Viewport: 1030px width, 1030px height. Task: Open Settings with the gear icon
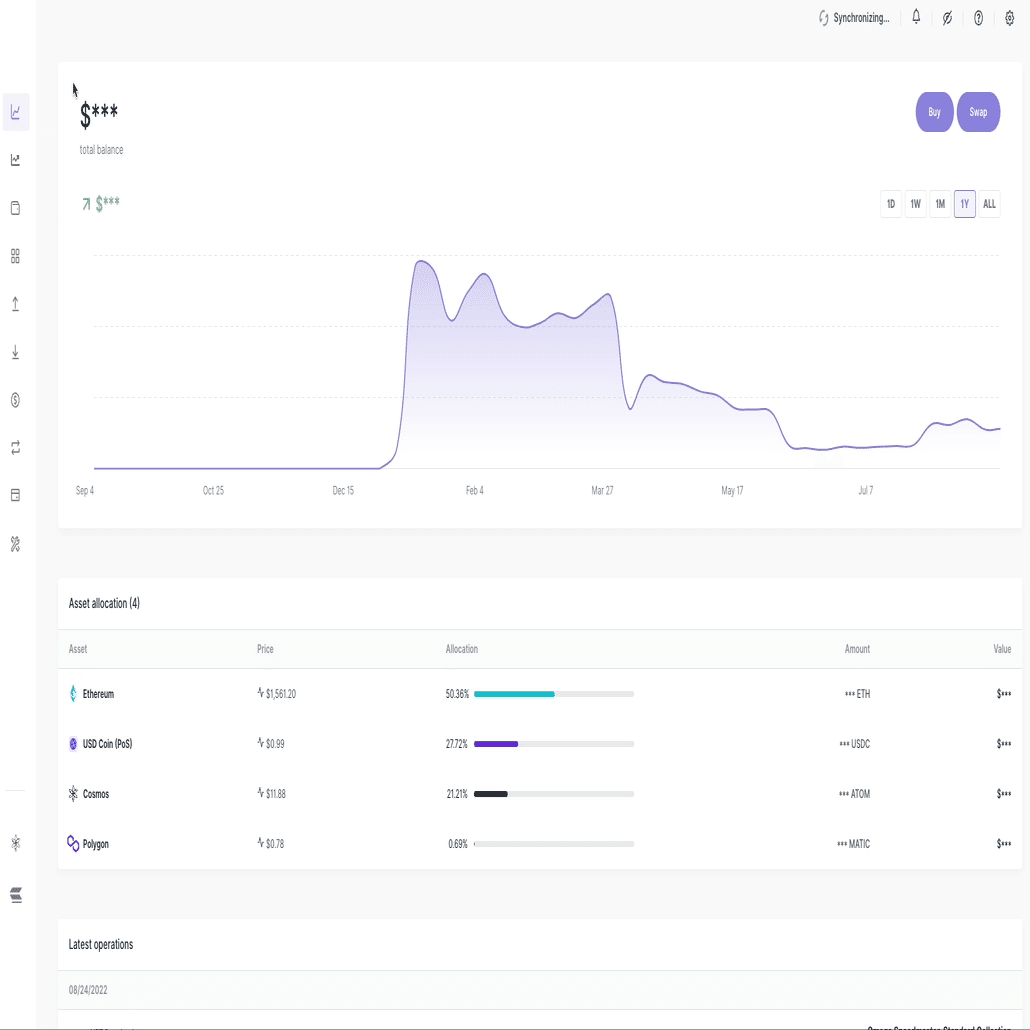[1009, 17]
